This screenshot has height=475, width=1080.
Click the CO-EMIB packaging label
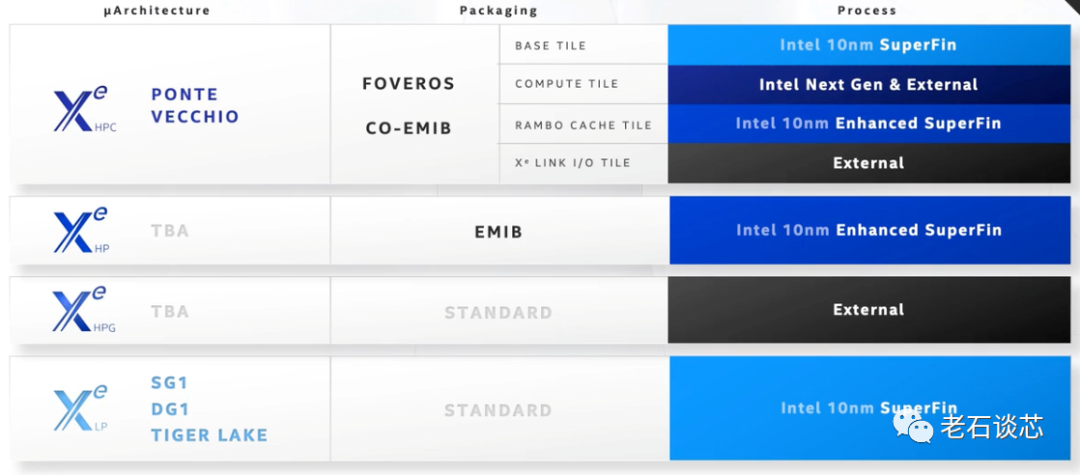pos(408,128)
